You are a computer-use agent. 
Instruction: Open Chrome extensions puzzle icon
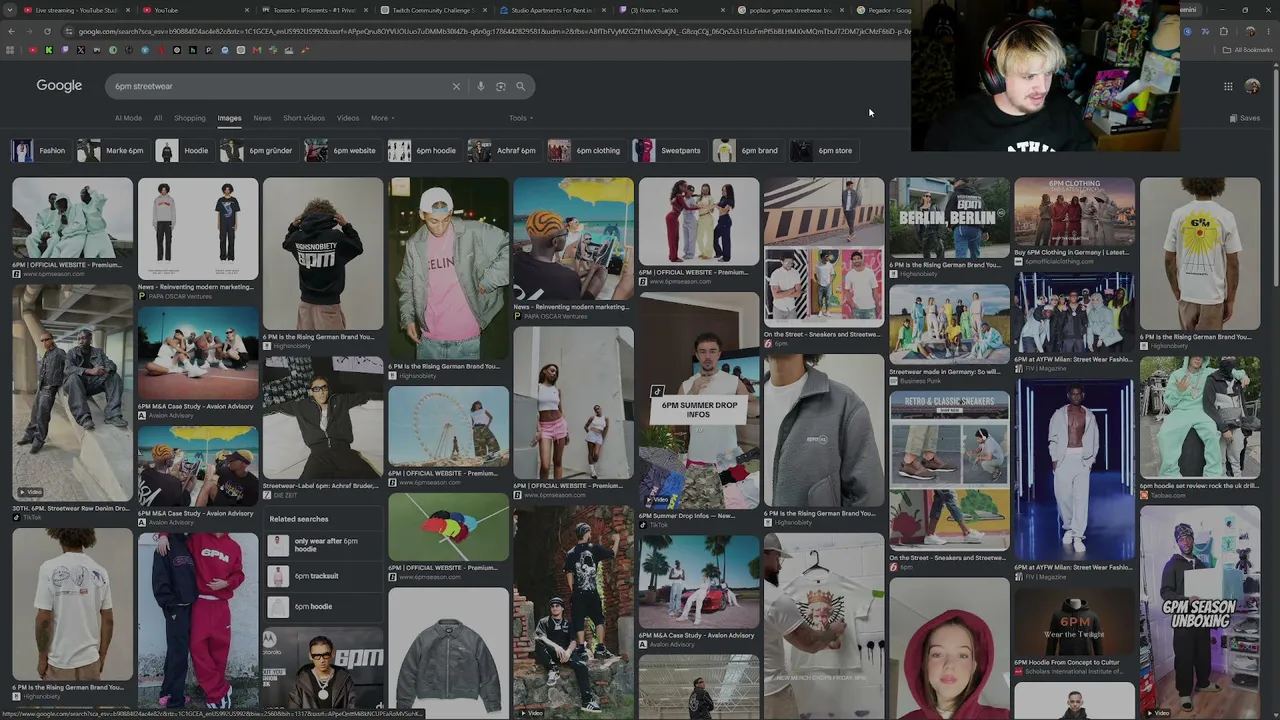pyautogui.click(x=1223, y=31)
